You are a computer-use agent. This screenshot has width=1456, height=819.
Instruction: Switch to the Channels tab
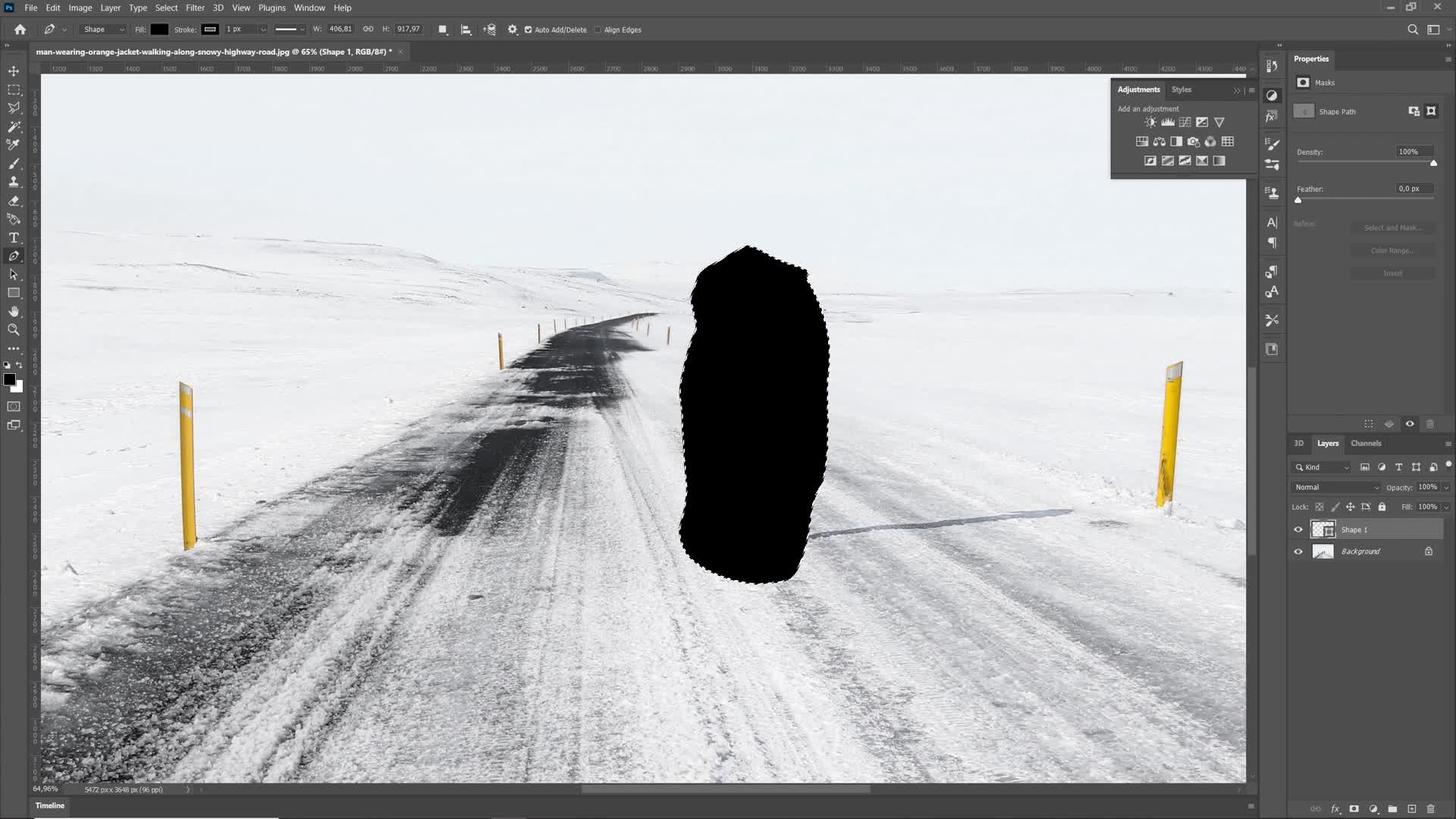click(1366, 443)
